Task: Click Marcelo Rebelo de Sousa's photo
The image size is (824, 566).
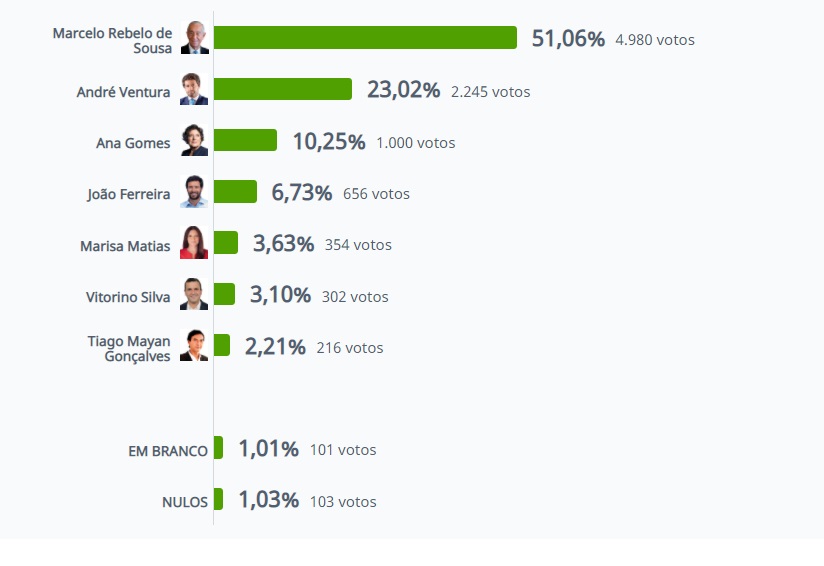Action: tap(194, 38)
